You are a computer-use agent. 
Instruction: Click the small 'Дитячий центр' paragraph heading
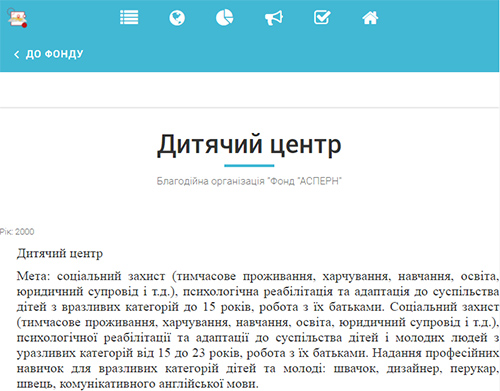[x=60, y=254]
